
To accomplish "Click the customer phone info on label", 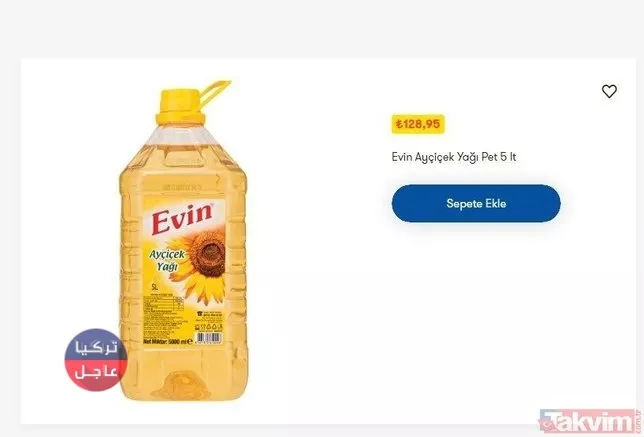I will click(209, 314).
